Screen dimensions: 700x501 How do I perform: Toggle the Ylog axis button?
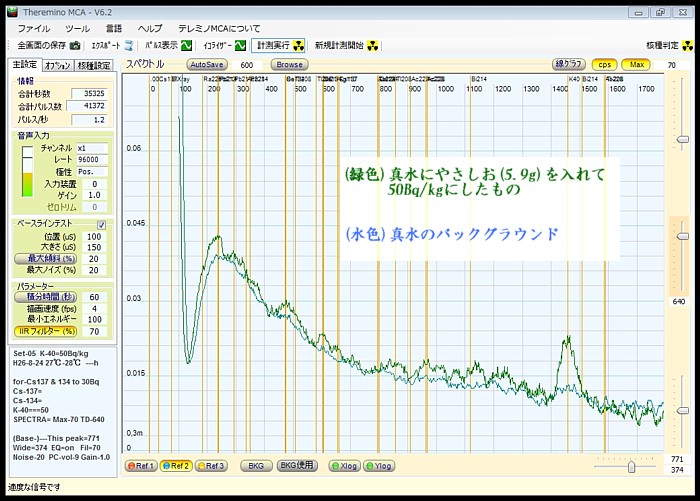pos(379,466)
